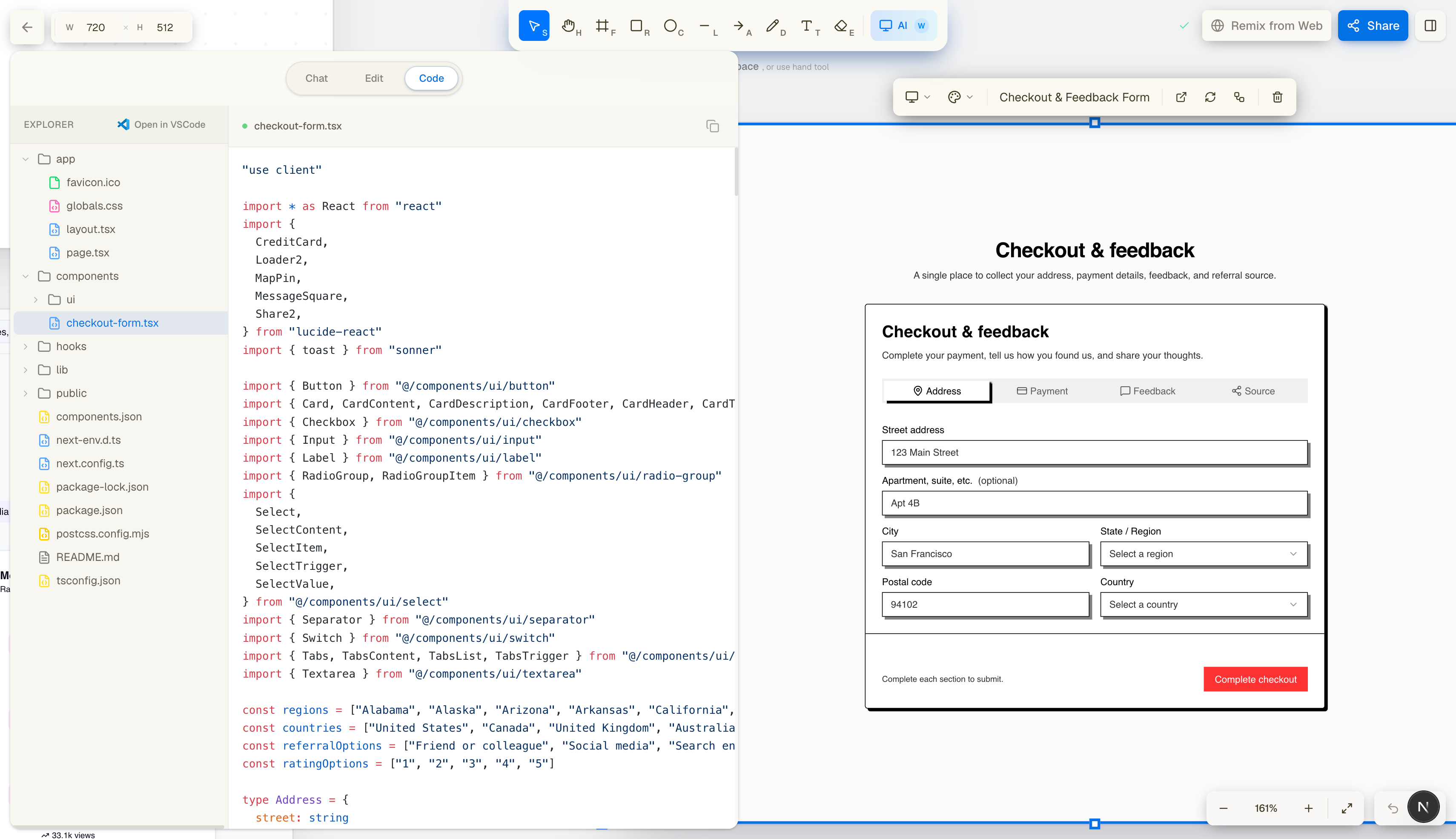The image size is (1456, 839).
Task: Collapse the app folder
Action: pyautogui.click(x=26, y=159)
